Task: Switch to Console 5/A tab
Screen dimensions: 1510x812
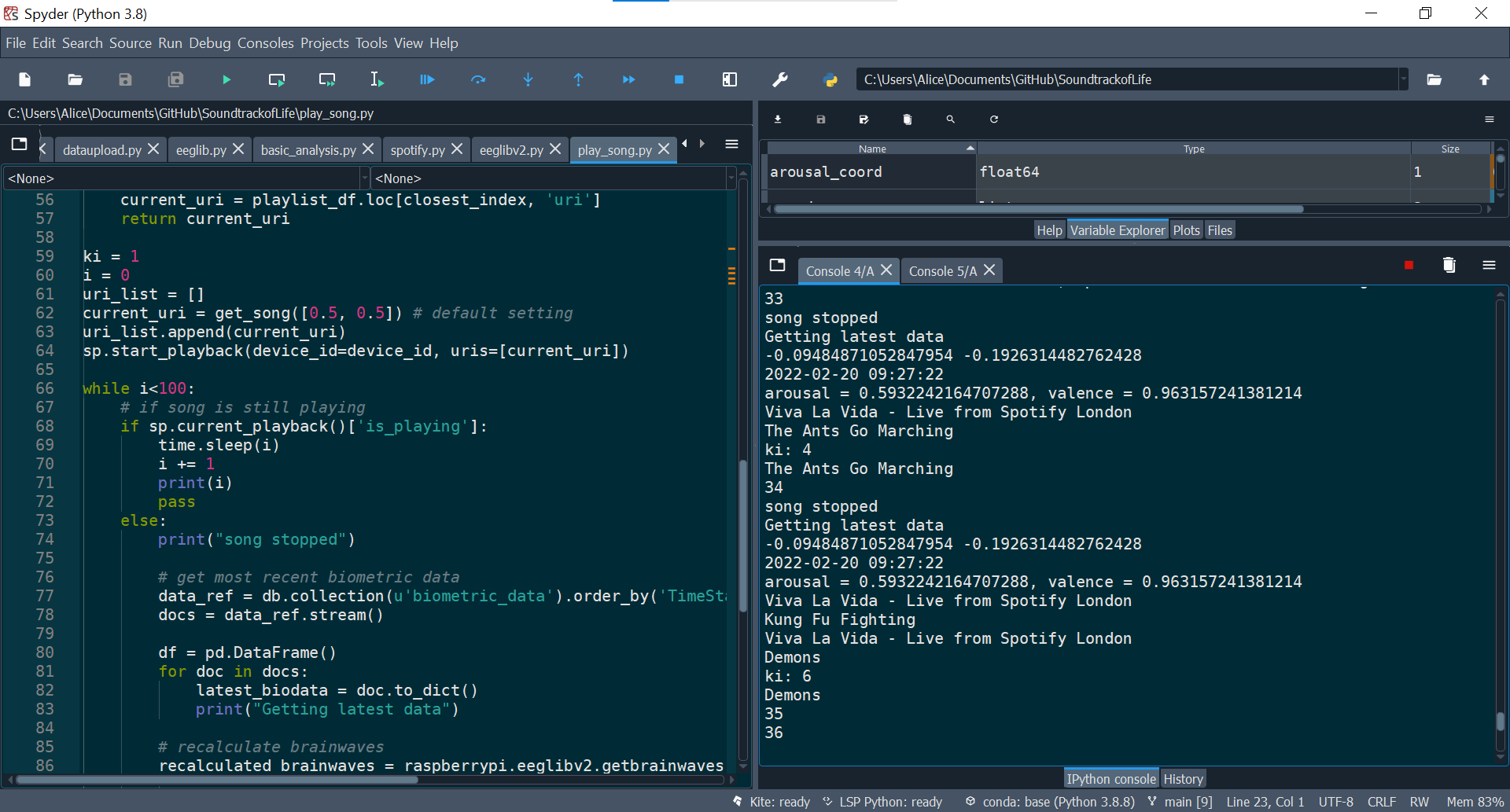Action: tap(942, 271)
